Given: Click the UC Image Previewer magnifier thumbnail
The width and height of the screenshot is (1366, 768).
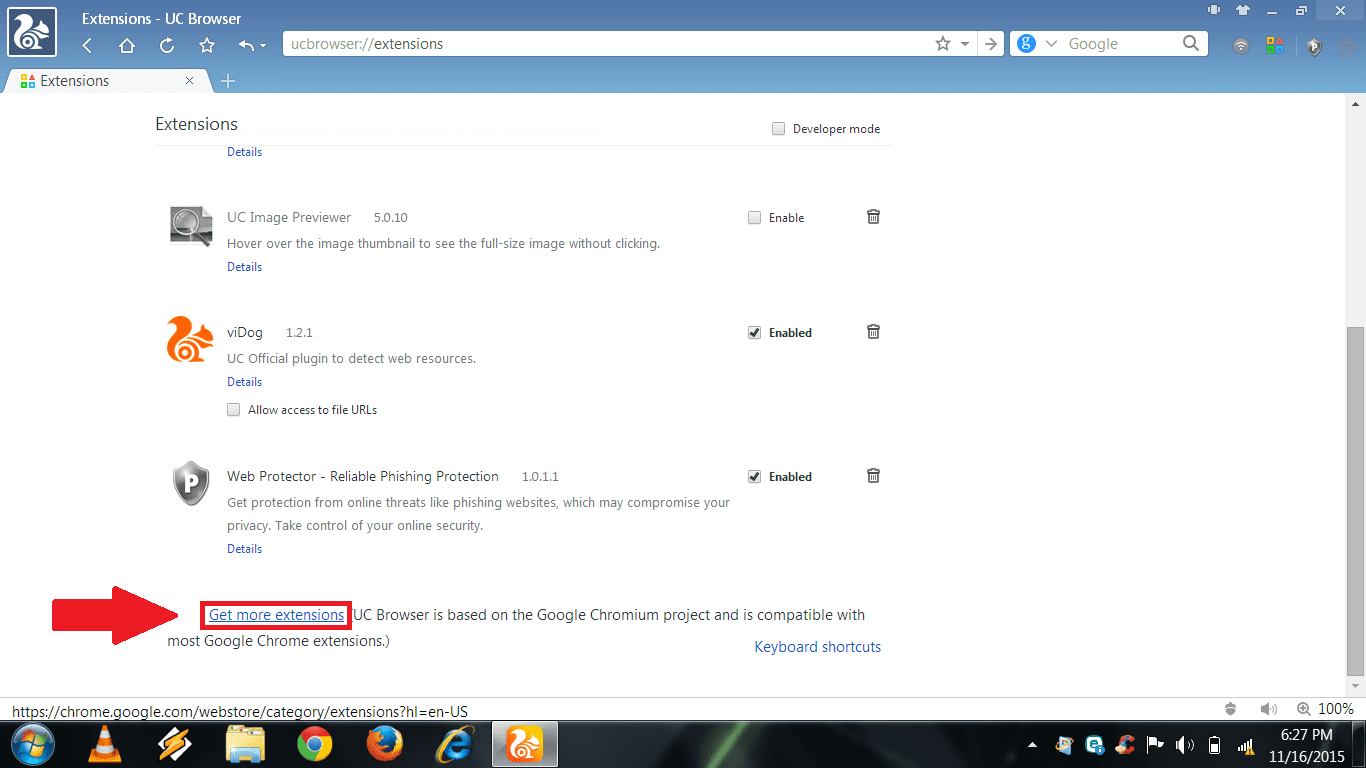Looking at the screenshot, I should click(x=191, y=226).
